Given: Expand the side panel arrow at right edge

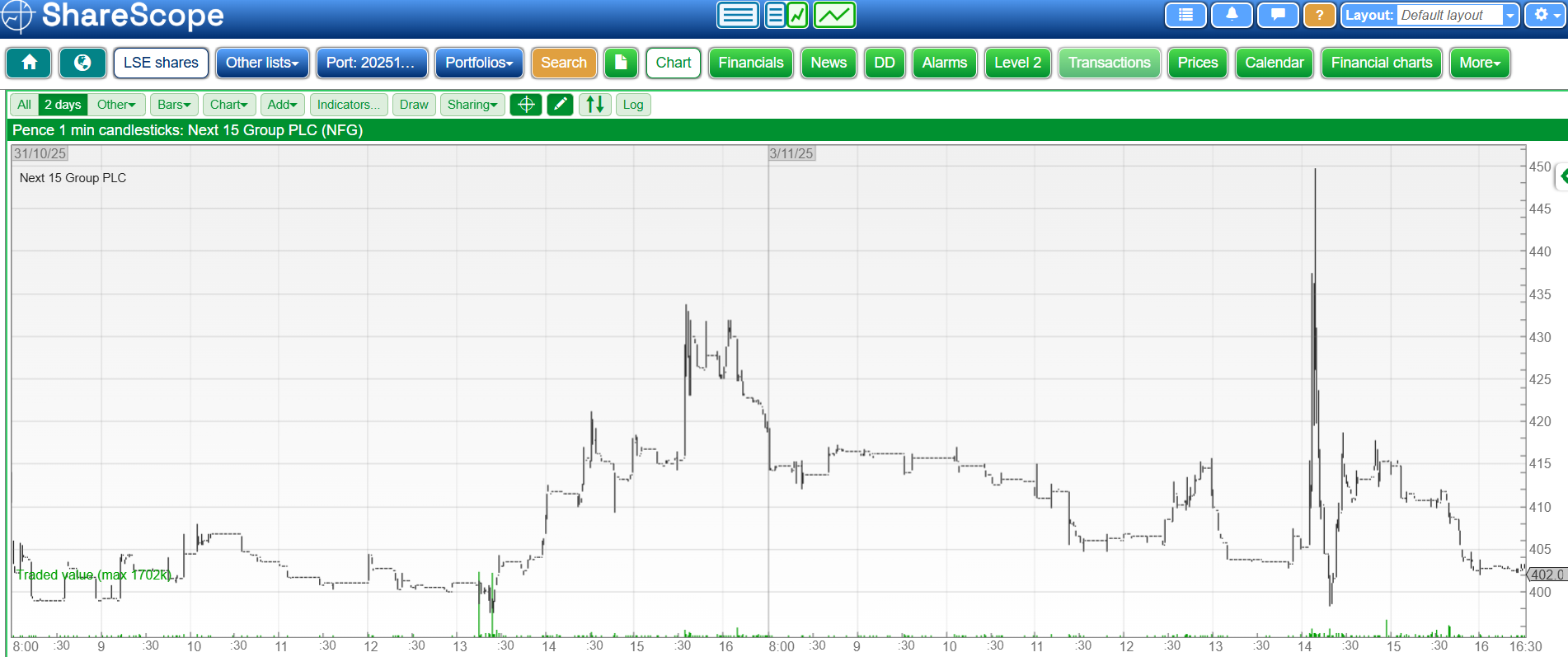Looking at the screenshot, I should pos(1561,176).
